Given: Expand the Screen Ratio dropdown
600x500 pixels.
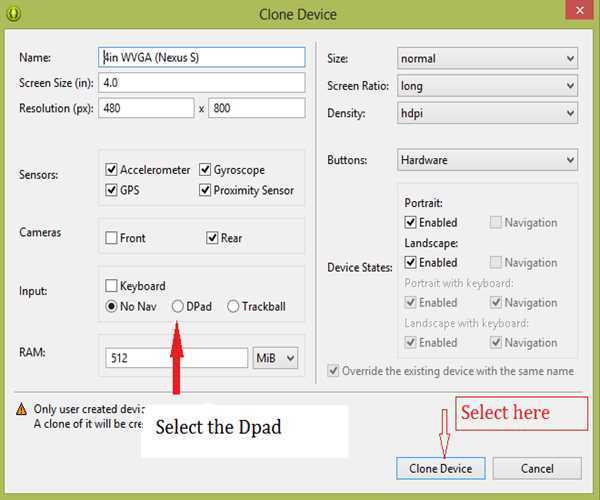Looking at the screenshot, I should point(487,86).
